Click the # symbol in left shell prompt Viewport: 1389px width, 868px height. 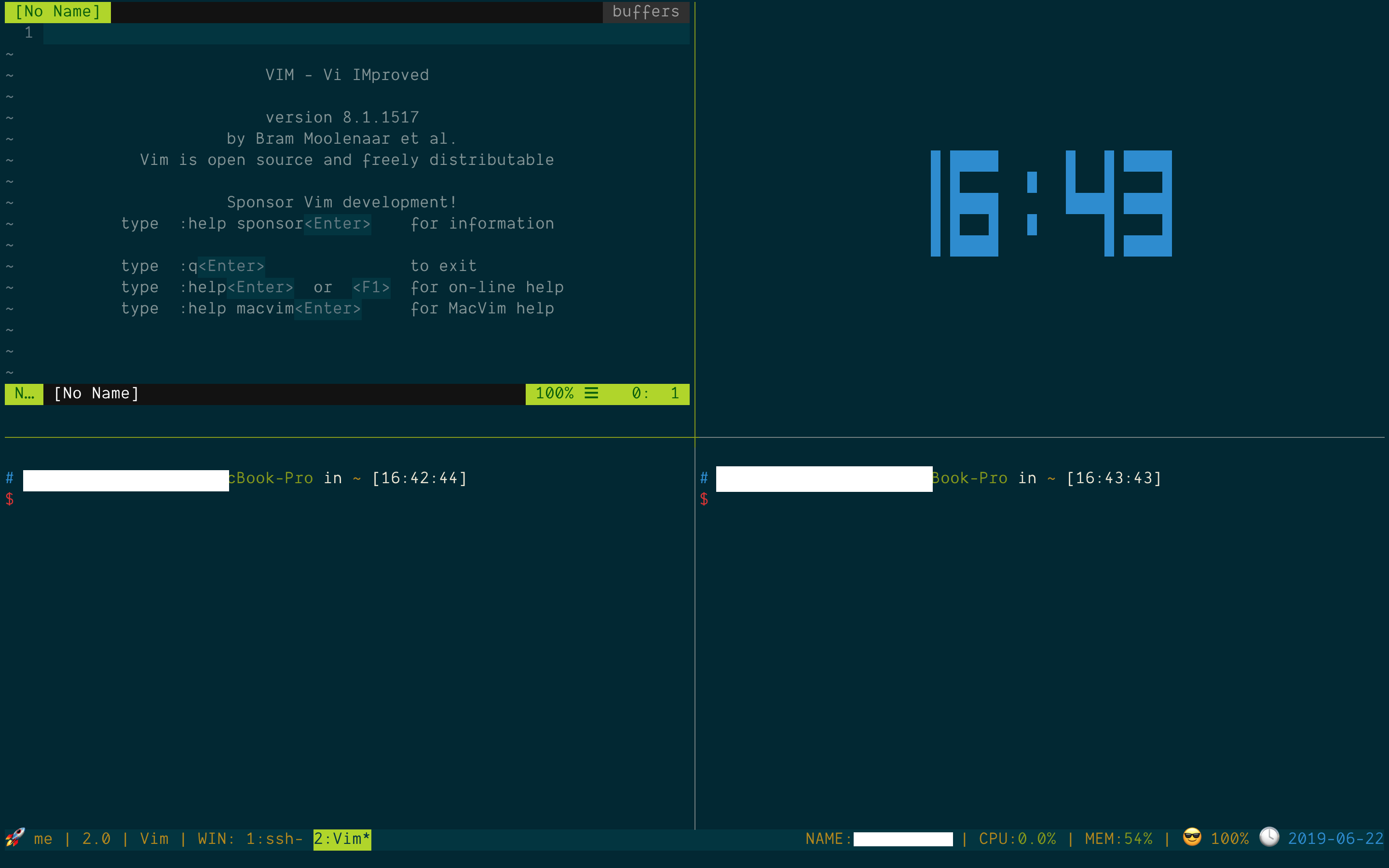[x=10, y=478]
